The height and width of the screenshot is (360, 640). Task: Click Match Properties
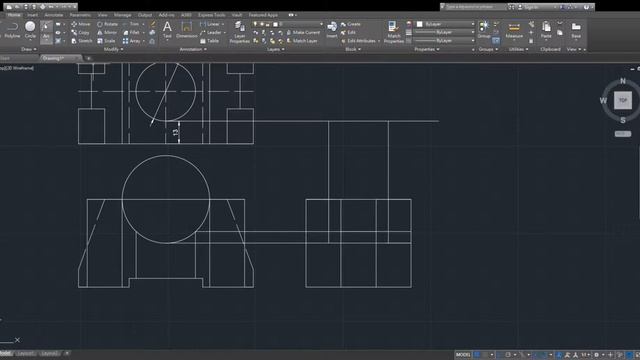click(393, 33)
